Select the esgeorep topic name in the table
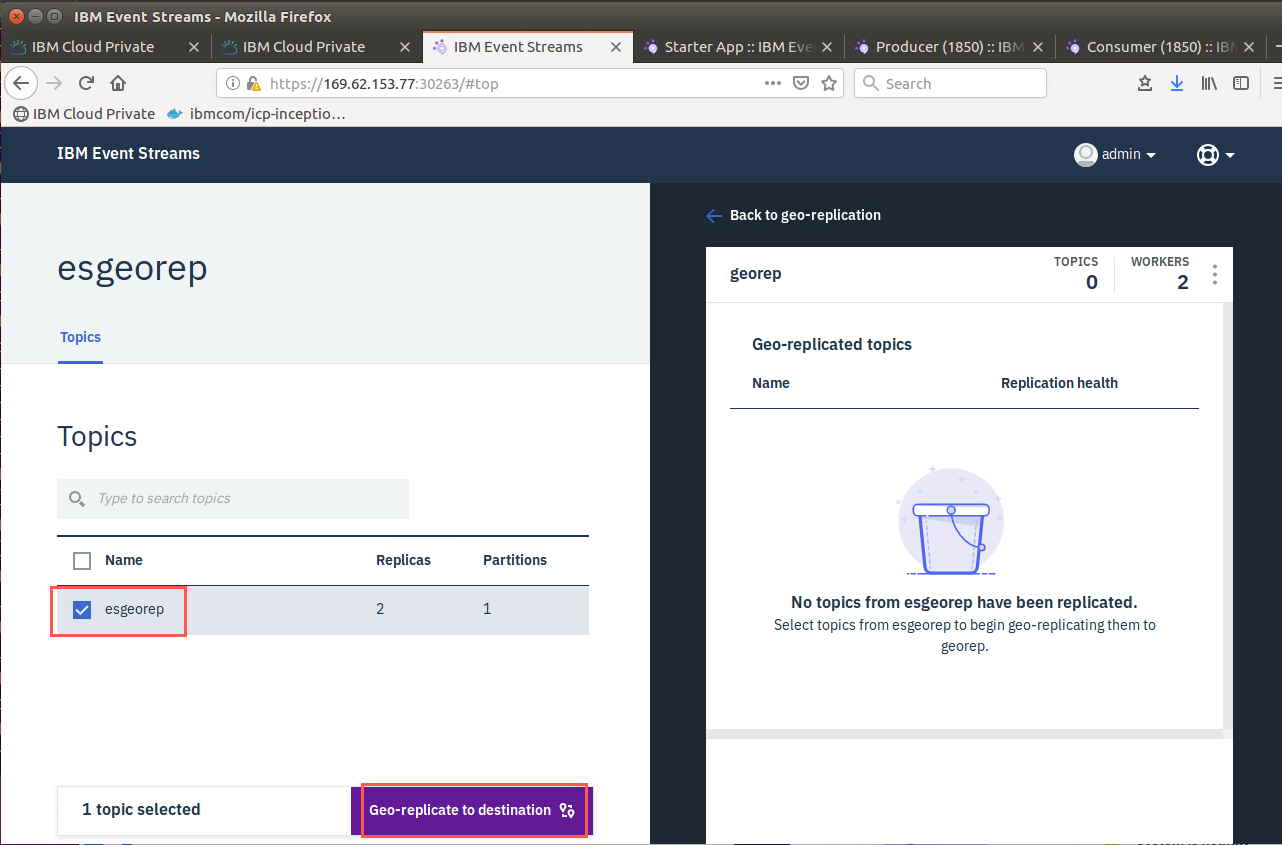This screenshot has width=1282, height=845. [x=134, y=609]
